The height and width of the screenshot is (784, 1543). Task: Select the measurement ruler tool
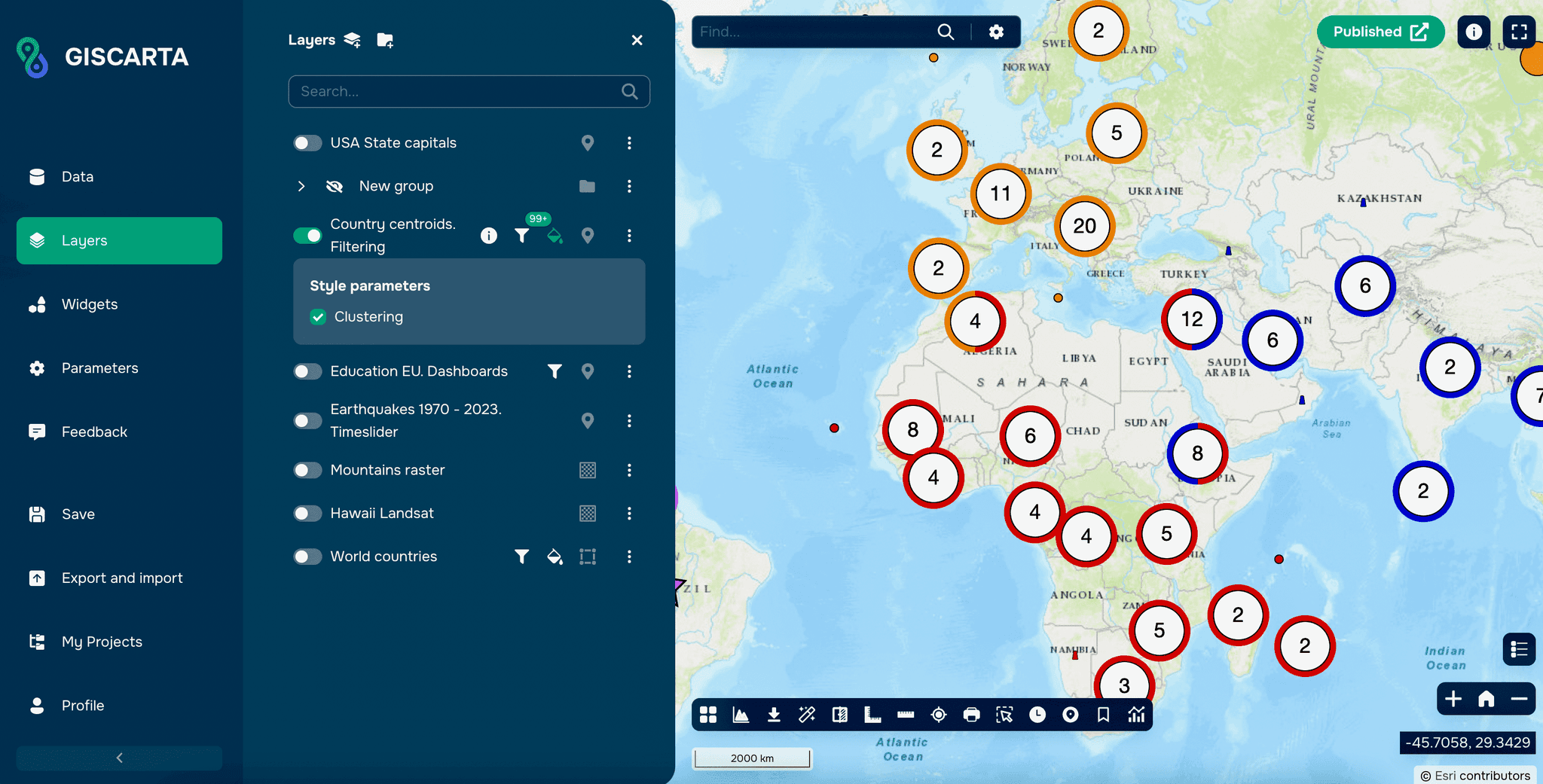906,715
